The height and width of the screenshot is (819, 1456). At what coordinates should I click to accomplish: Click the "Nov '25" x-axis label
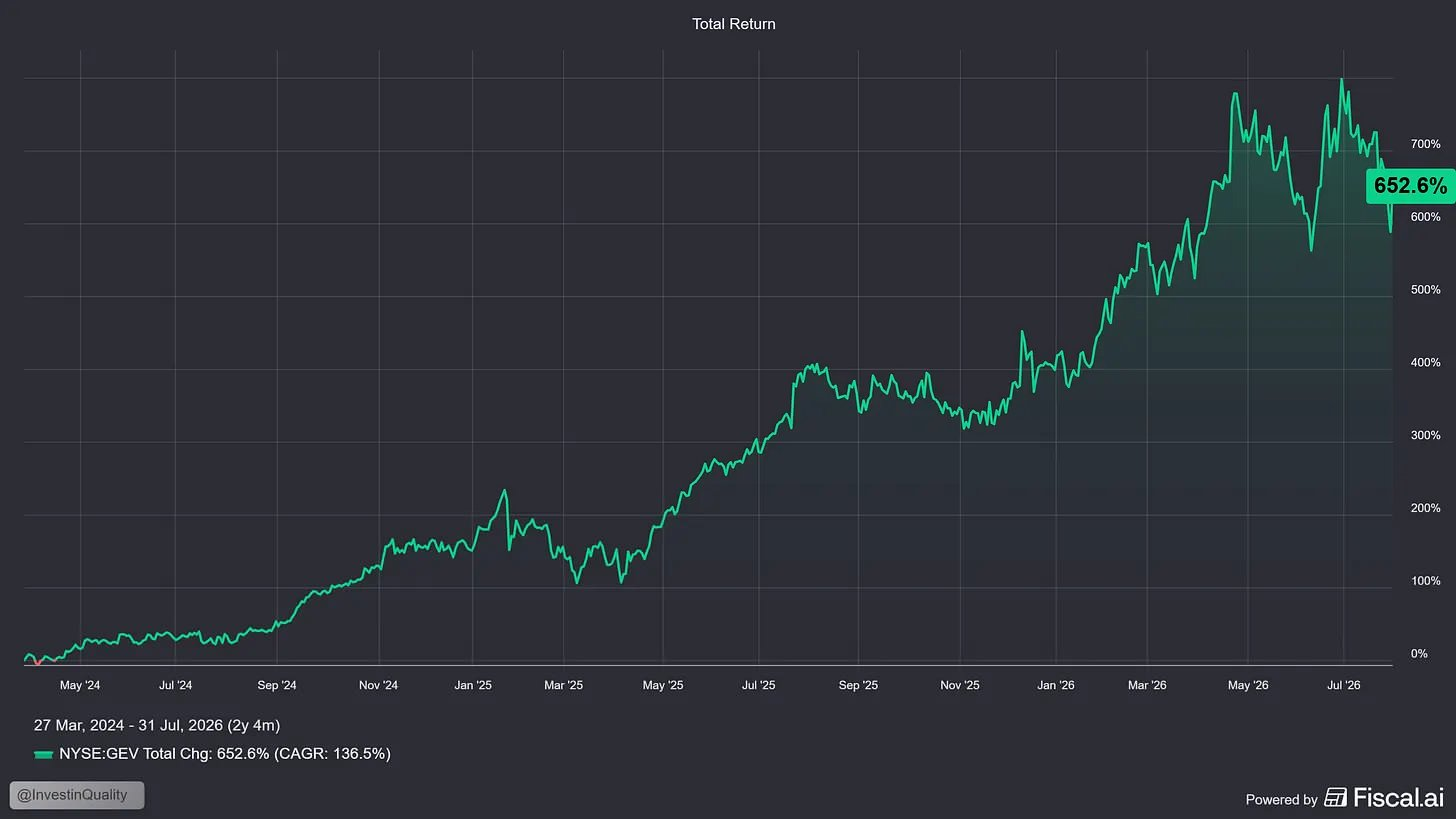(x=960, y=685)
